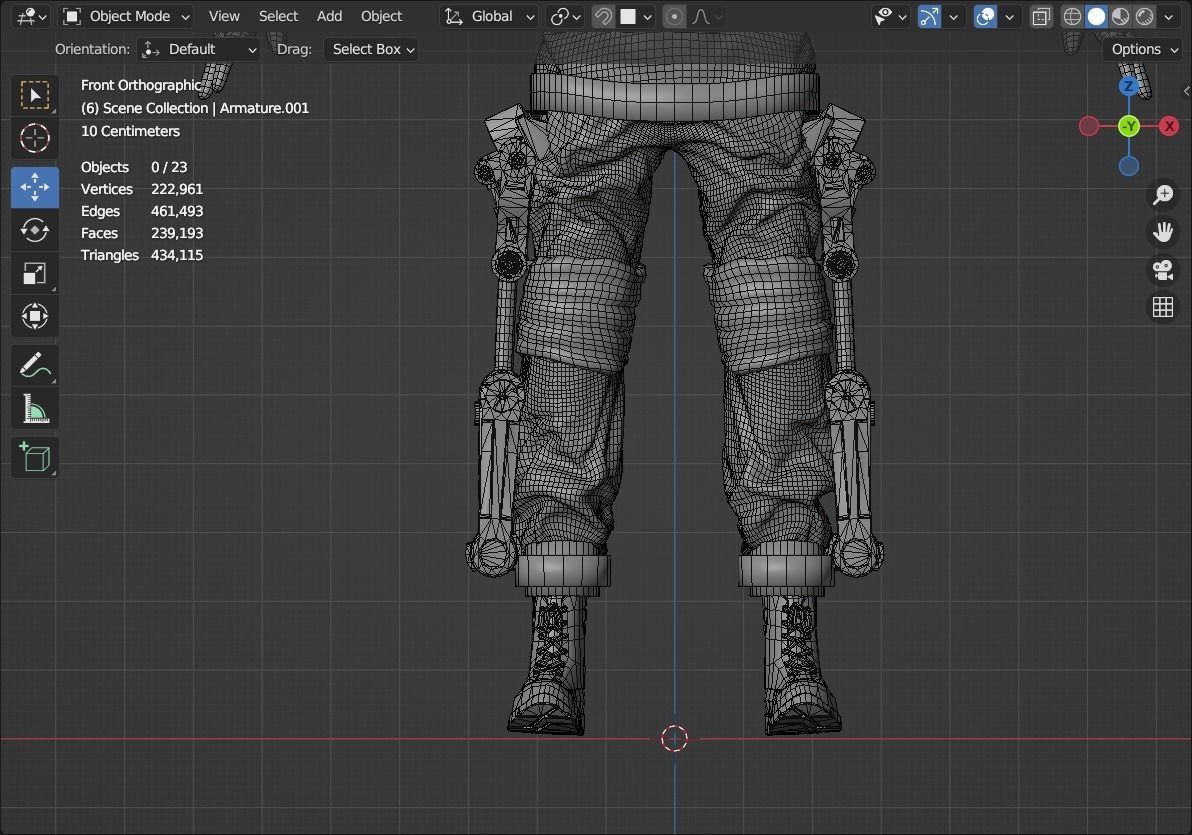Toggle X-Ray mode
The height and width of the screenshot is (835, 1192).
[1041, 16]
